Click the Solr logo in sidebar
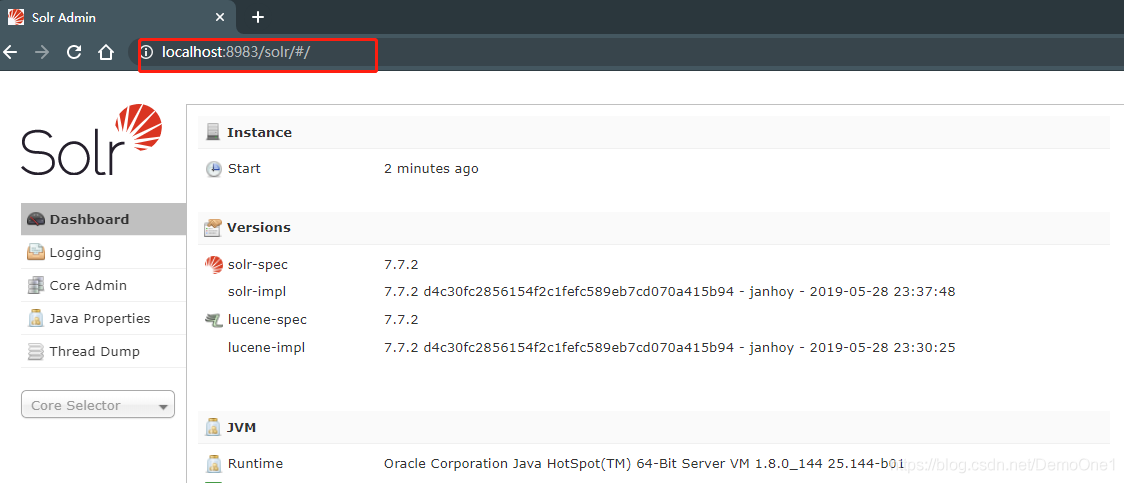Screen dimensions: 1124x483 (x=91, y=141)
